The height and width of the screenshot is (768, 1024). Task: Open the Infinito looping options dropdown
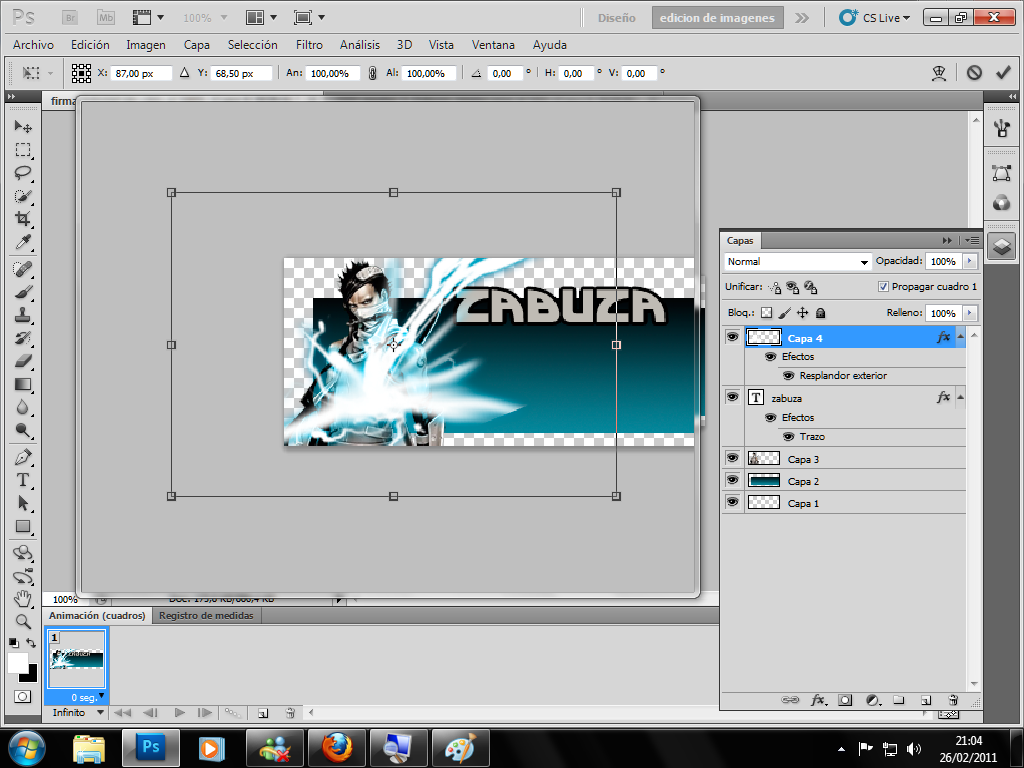tap(78, 712)
